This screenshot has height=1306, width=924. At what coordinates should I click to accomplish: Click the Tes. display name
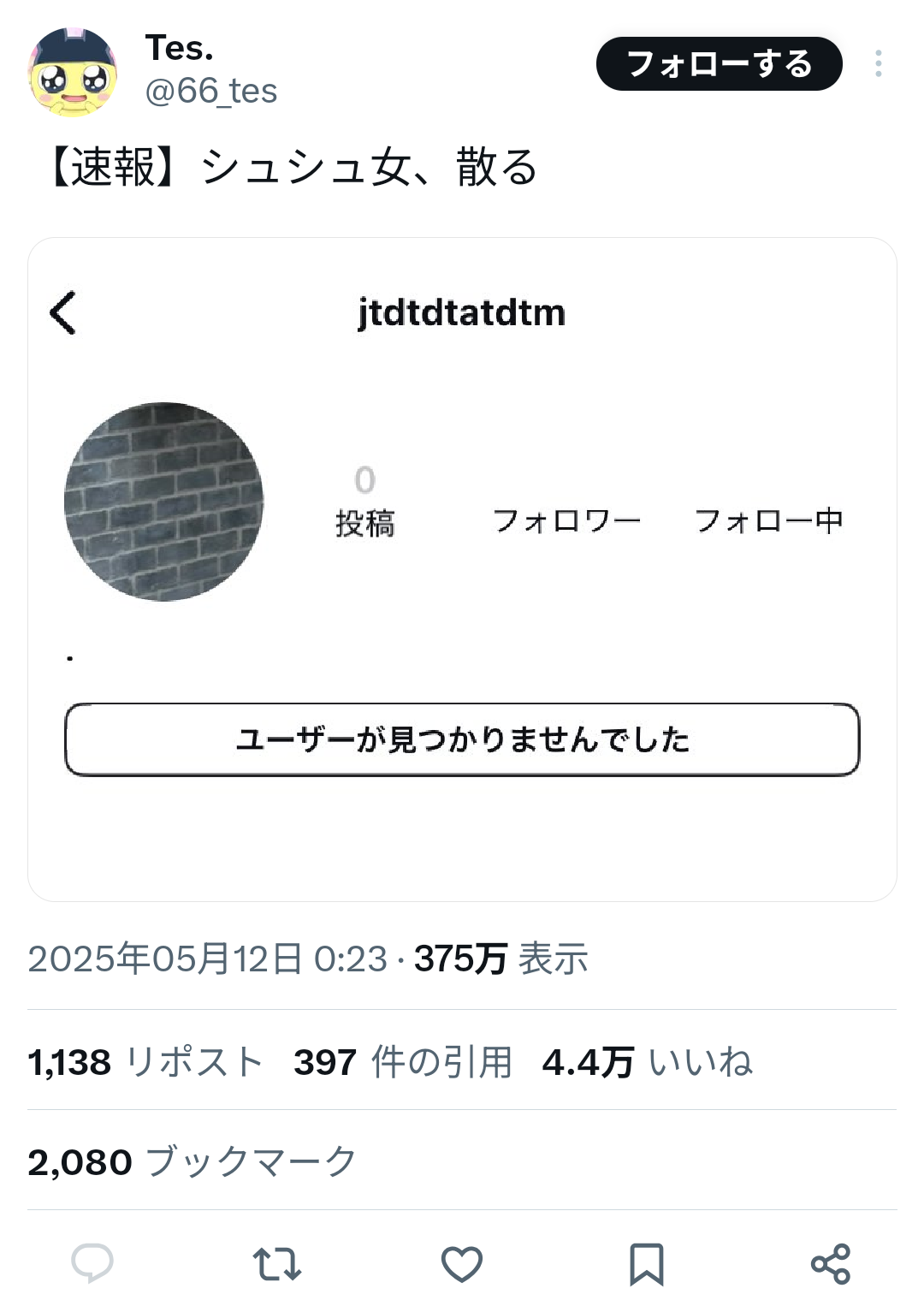pos(179,48)
